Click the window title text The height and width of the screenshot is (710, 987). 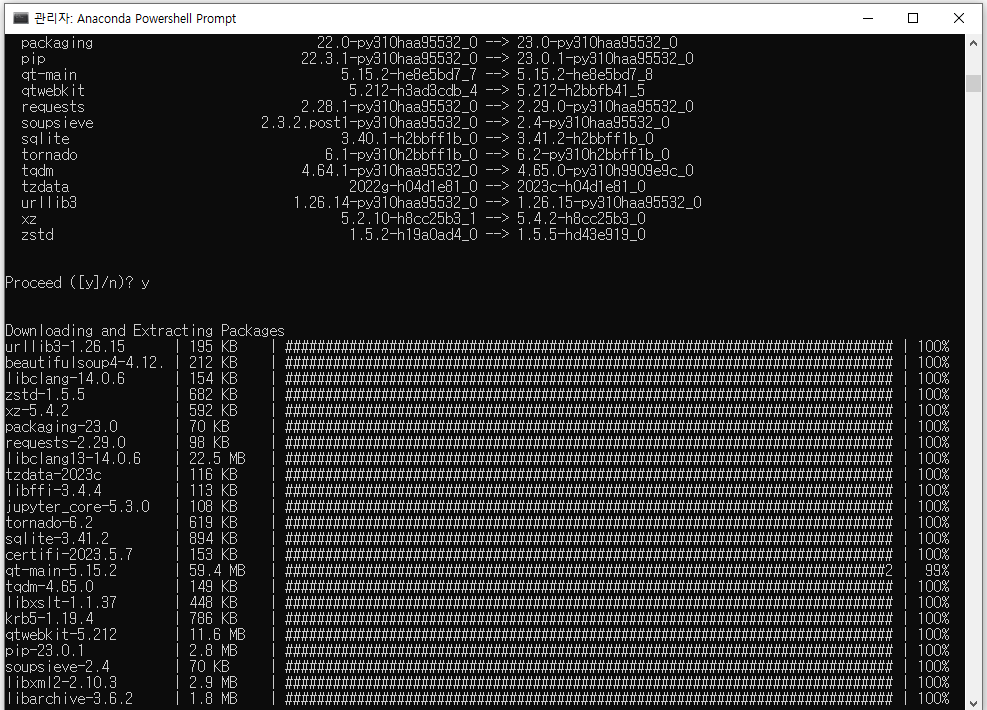click(135, 18)
